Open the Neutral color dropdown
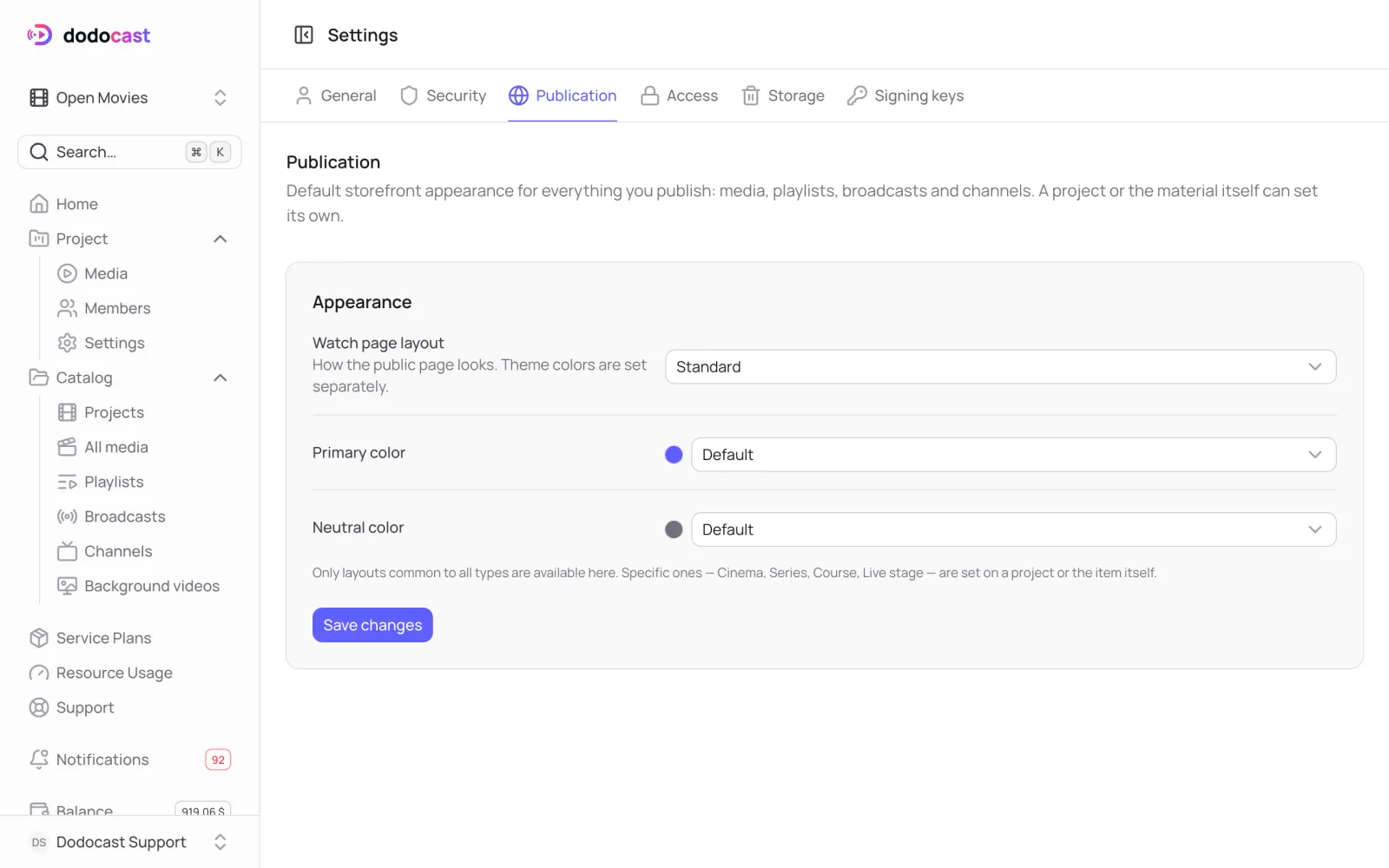Screen dimensions: 1389x868 tap(1013, 529)
